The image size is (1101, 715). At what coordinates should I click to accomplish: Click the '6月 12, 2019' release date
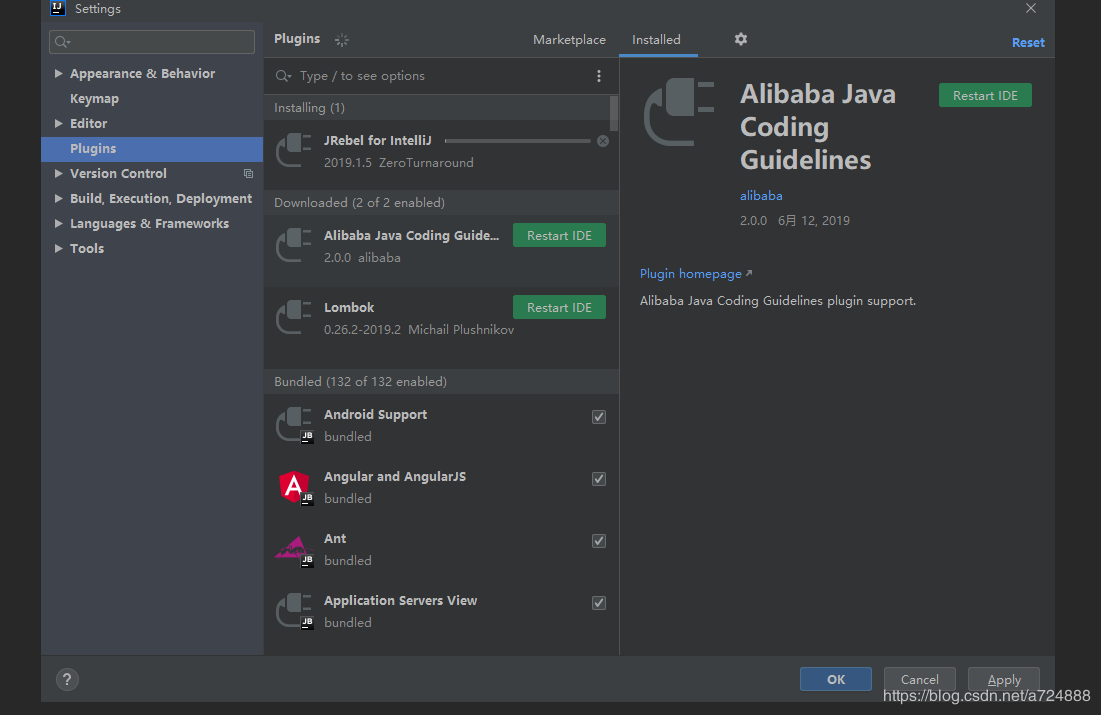tap(813, 221)
